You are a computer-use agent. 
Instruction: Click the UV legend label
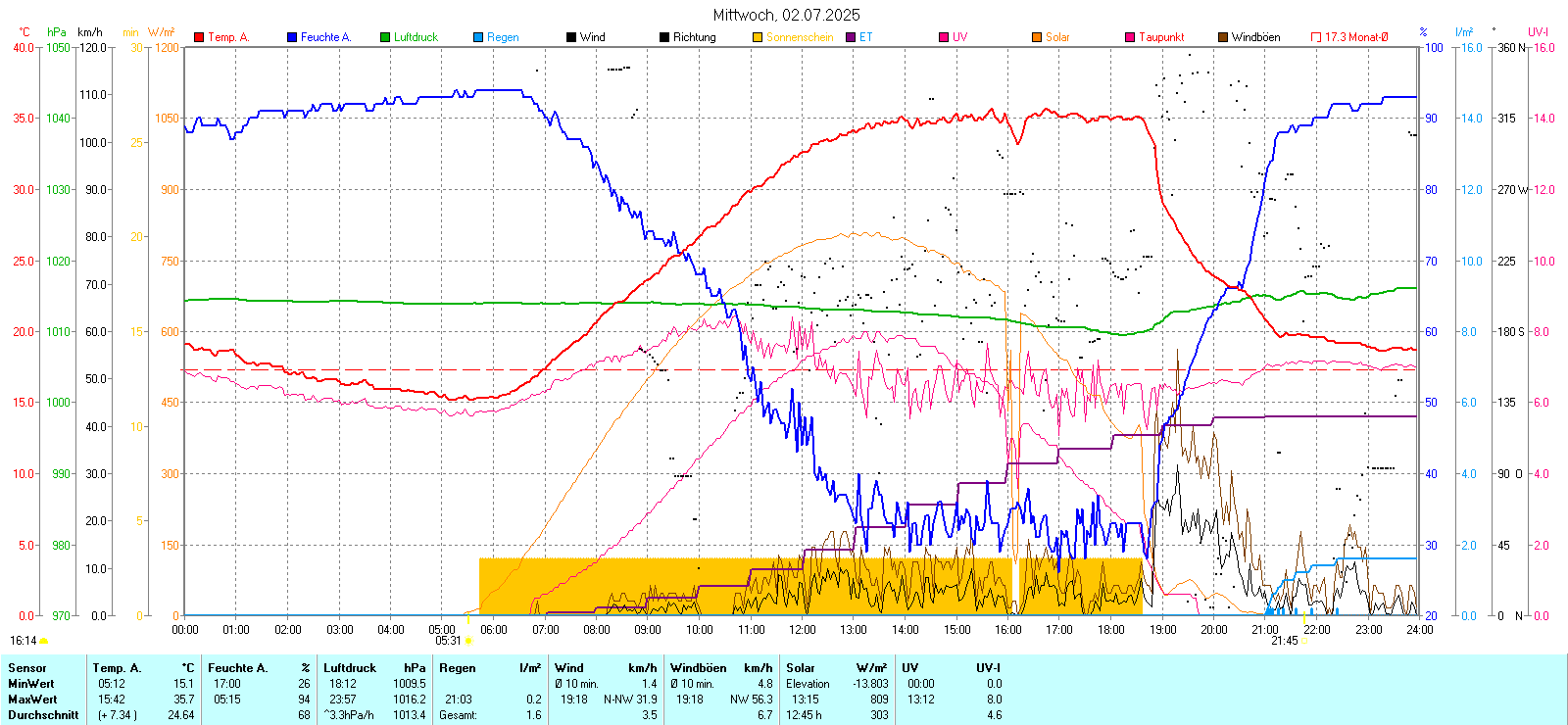click(959, 37)
